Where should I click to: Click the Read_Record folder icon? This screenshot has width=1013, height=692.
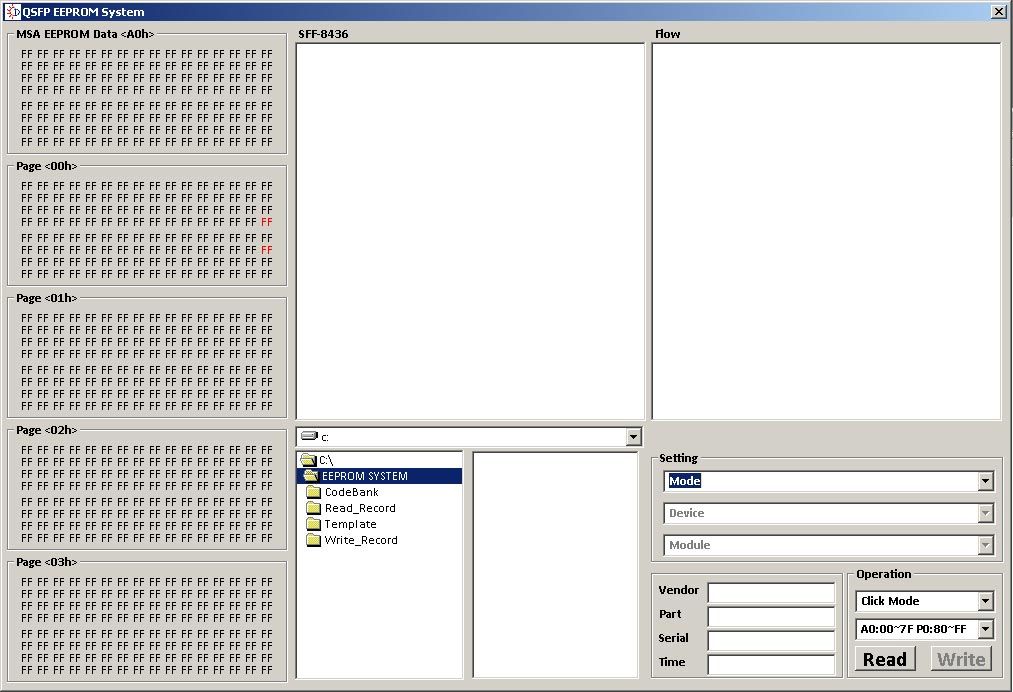point(311,507)
